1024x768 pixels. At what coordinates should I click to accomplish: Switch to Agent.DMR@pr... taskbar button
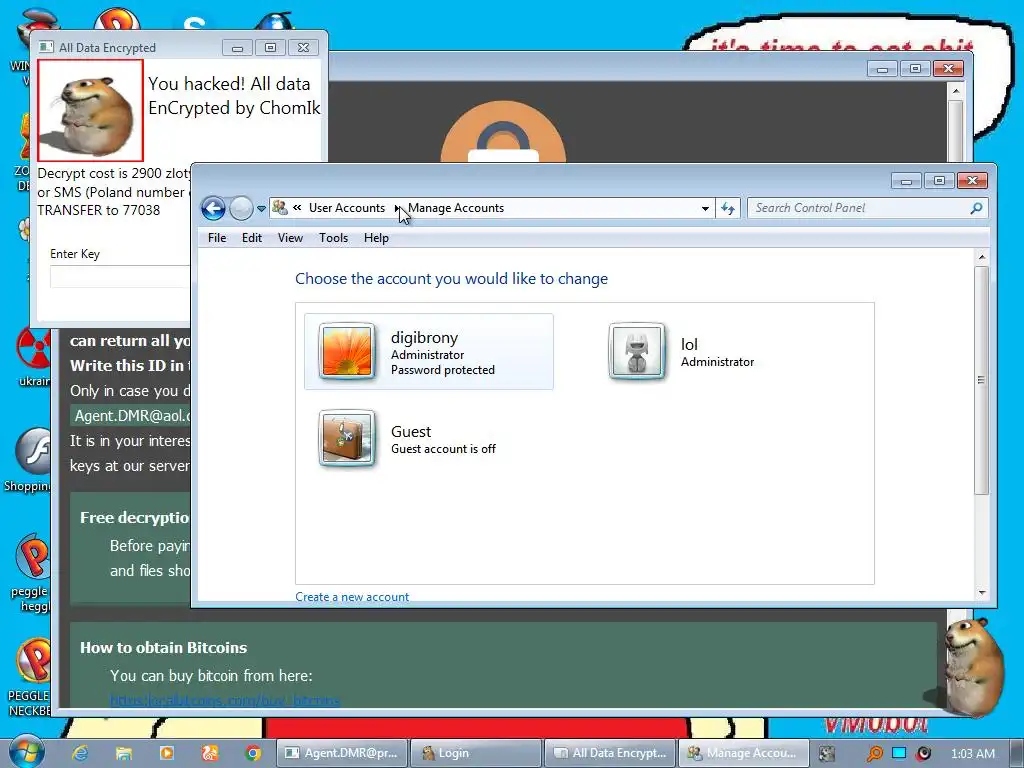click(342, 753)
